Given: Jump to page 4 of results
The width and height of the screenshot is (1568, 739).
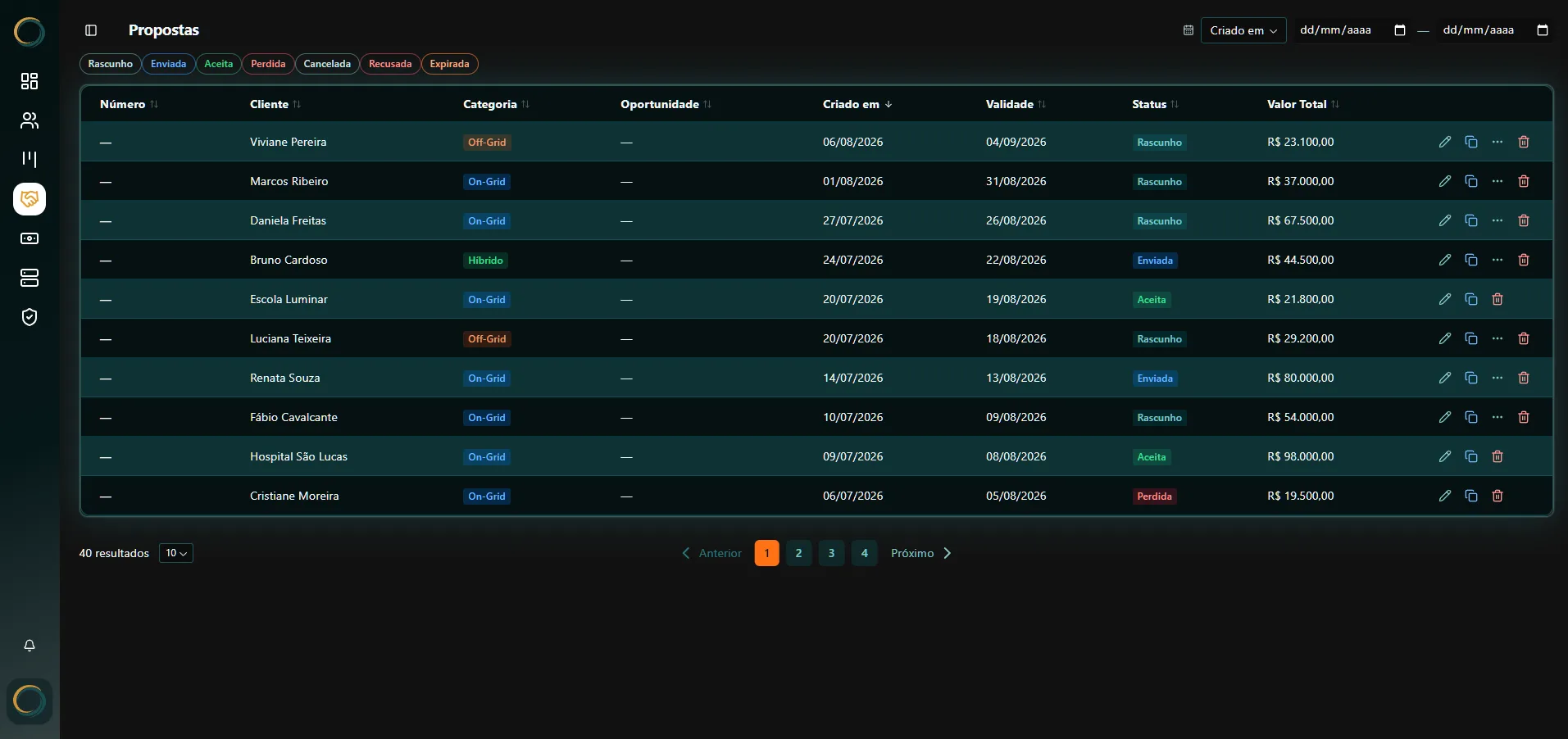Looking at the screenshot, I should tap(865, 553).
